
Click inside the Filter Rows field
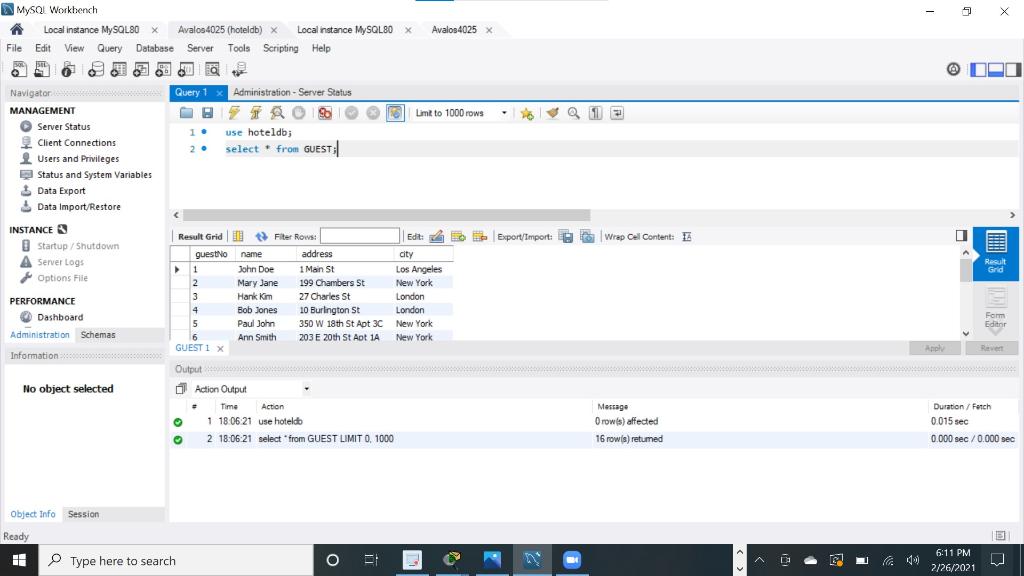(358, 236)
